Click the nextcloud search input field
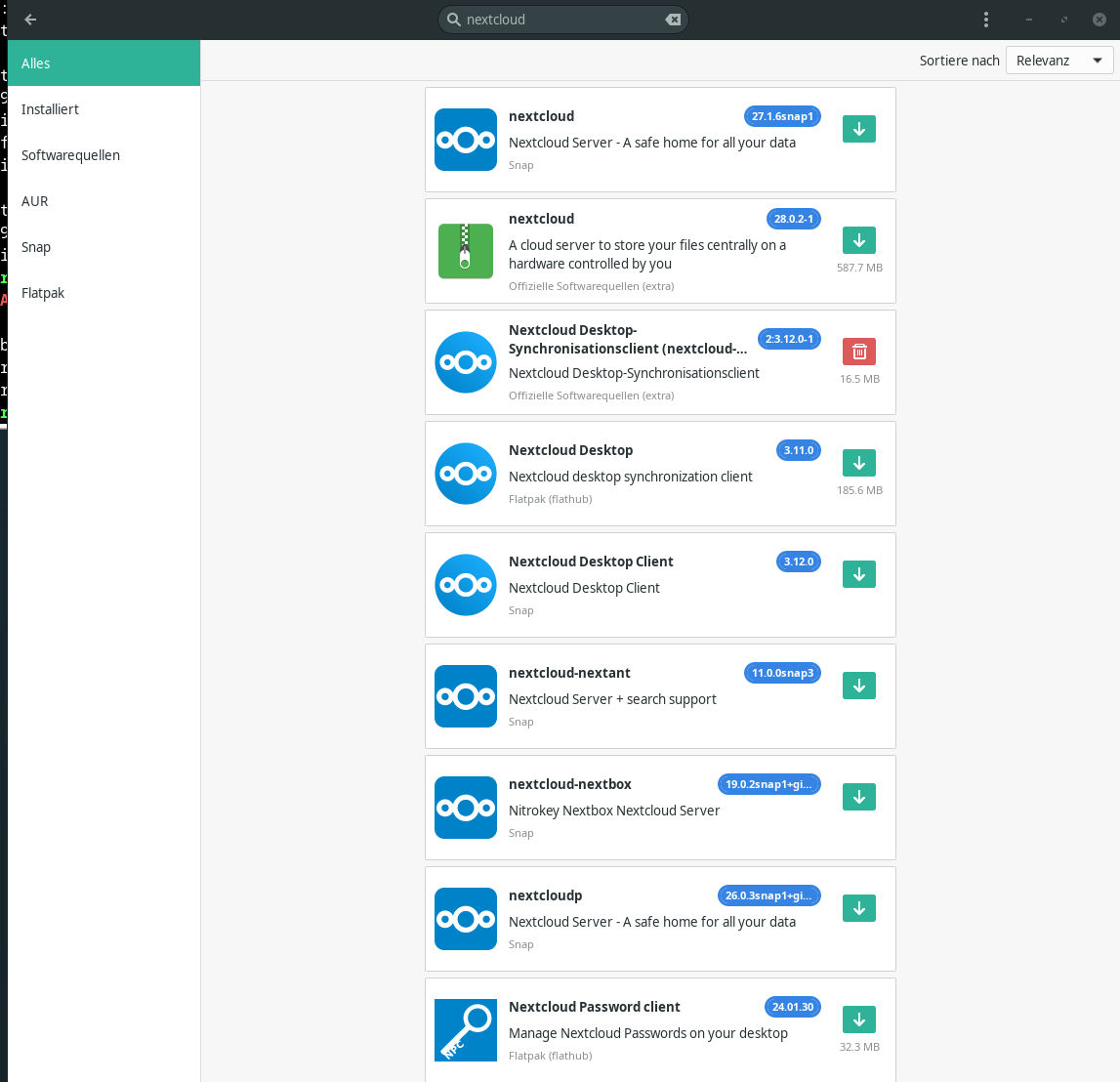1120x1082 pixels. [562, 20]
